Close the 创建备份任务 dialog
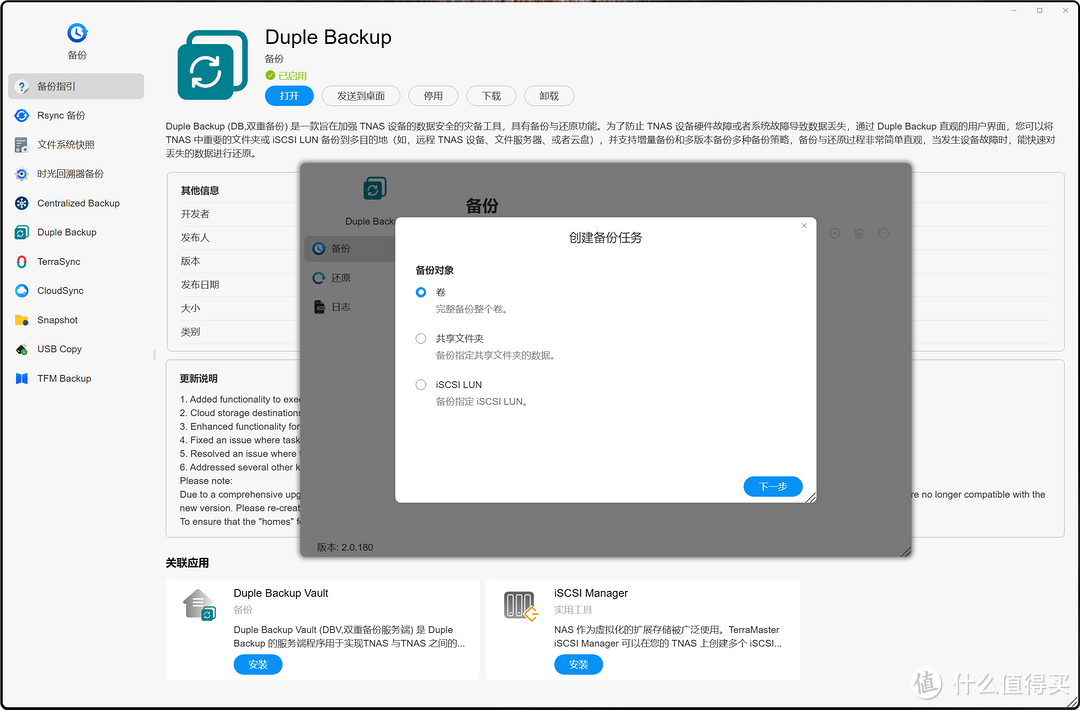This screenshot has height=710, width=1080. coord(804,226)
